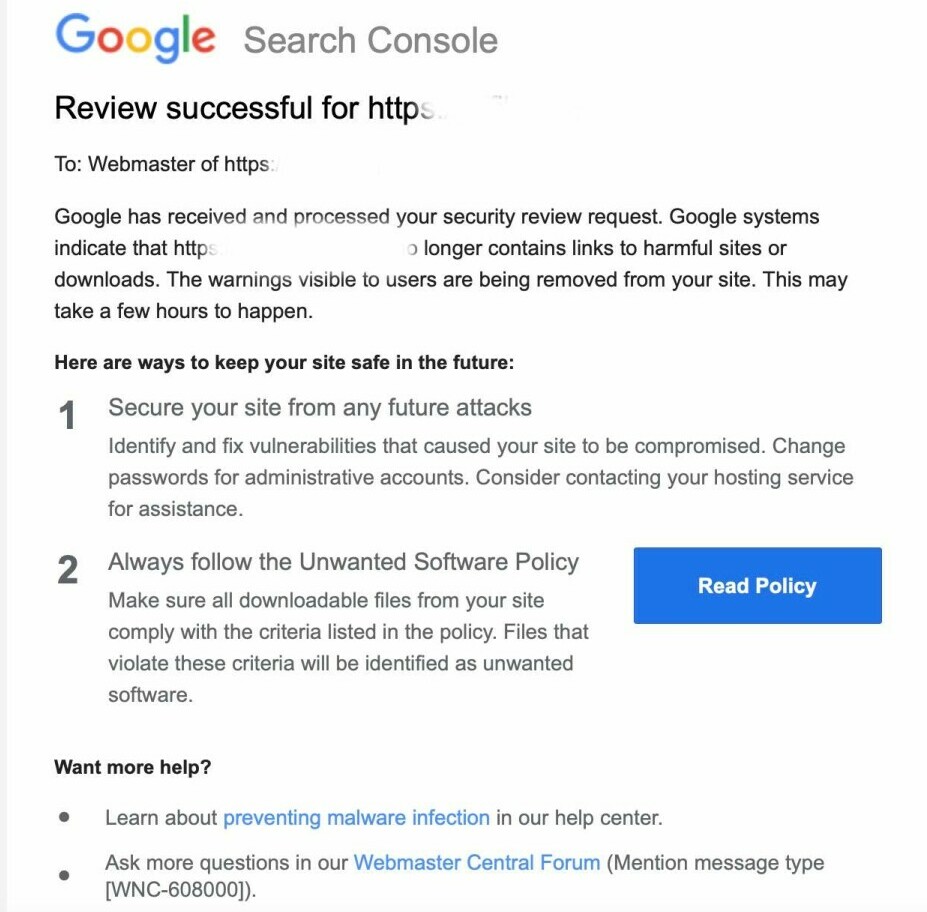Image resolution: width=927 pixels, height=912 pixels.
Task: Click the Search Console title text
Action: click(370, 40)
